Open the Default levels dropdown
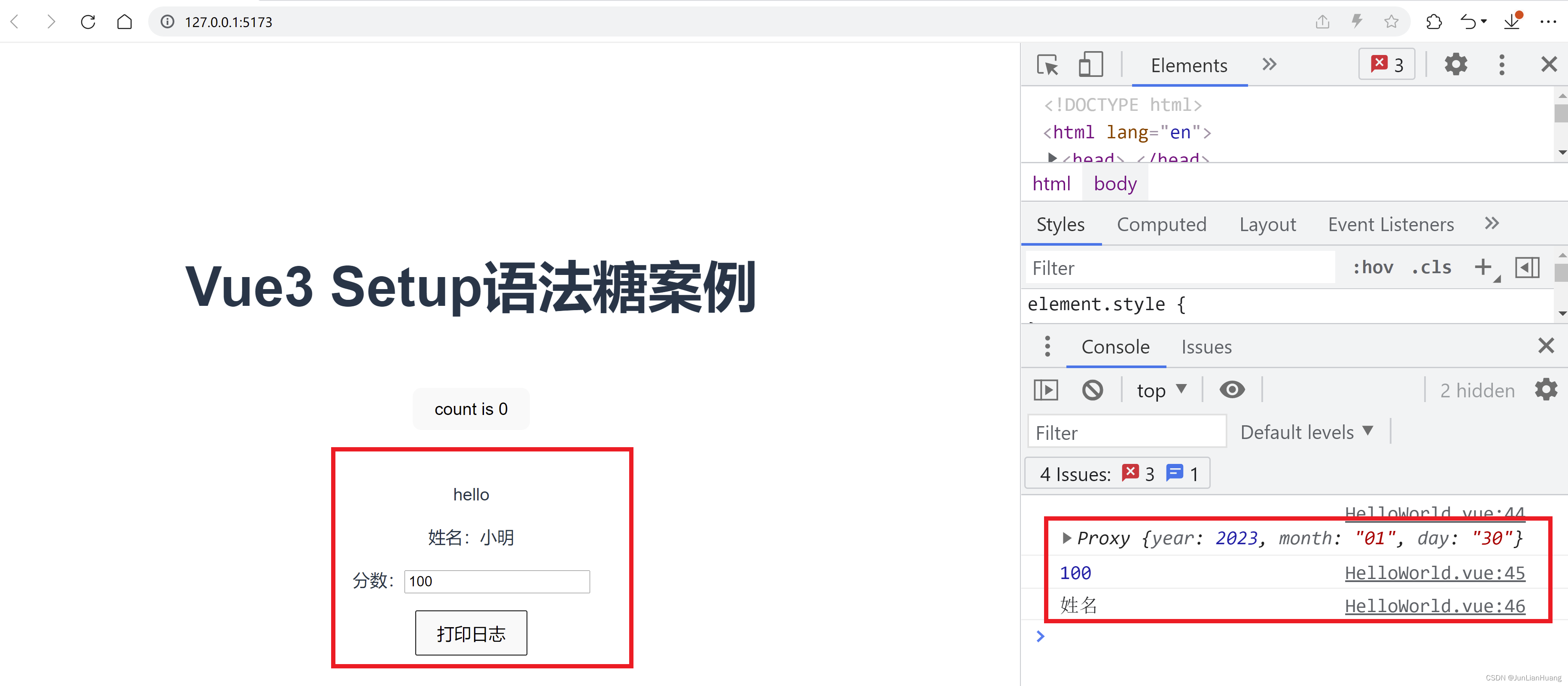Screen dimensions: 1568x686 click(x=1306, y=432)
